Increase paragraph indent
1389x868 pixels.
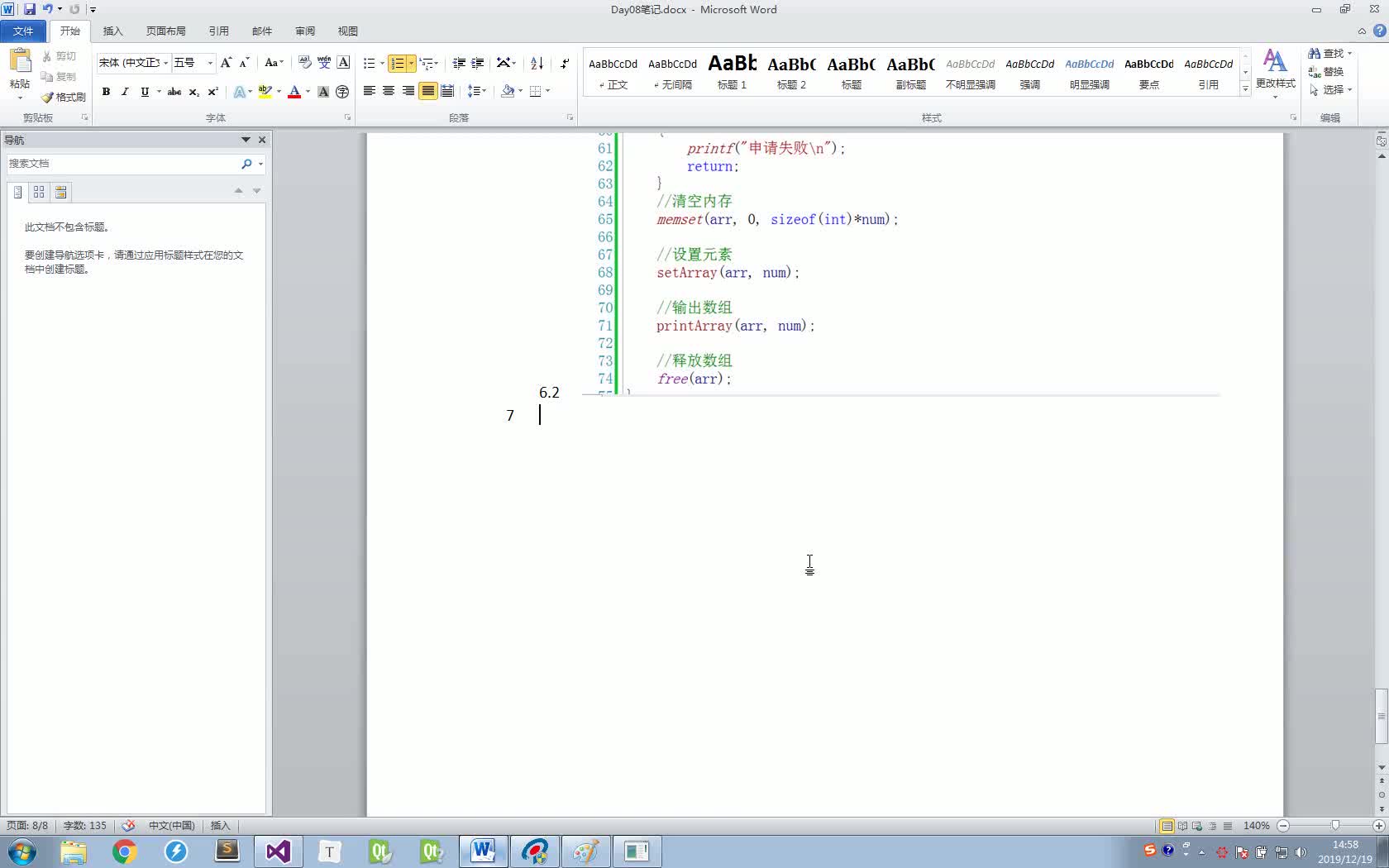click(477, 63)
